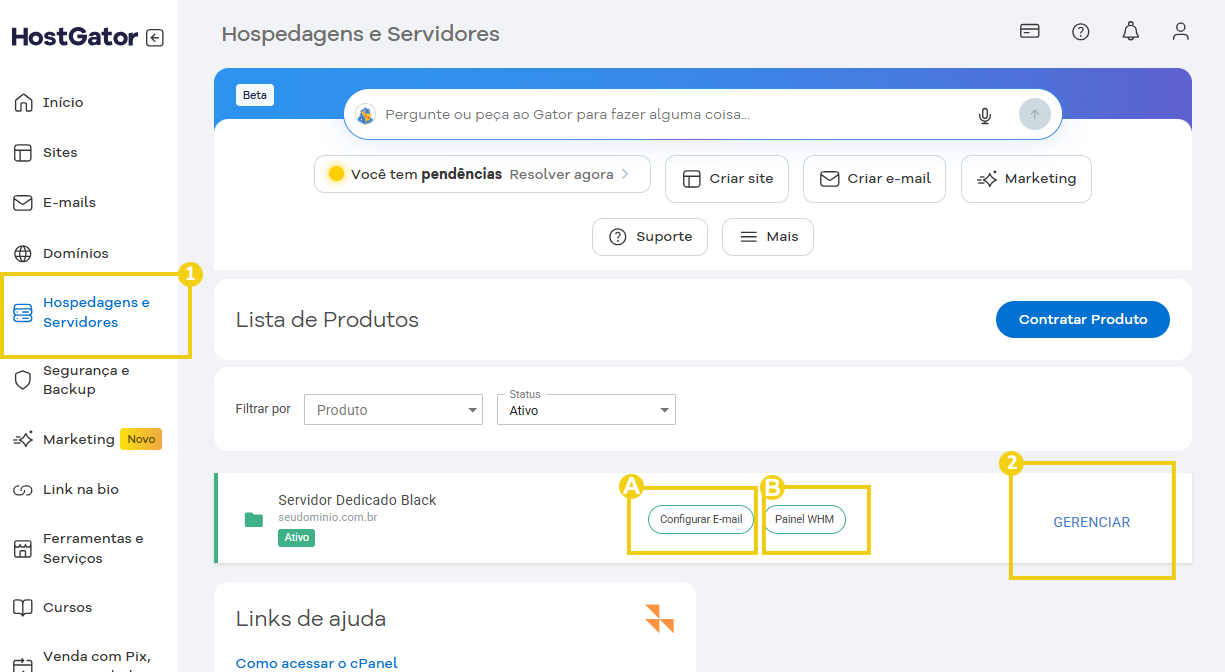Select Segurança e Backup from the sidebar
Image resolution: width=1225 pixels, height=672 pixels.
85,380
